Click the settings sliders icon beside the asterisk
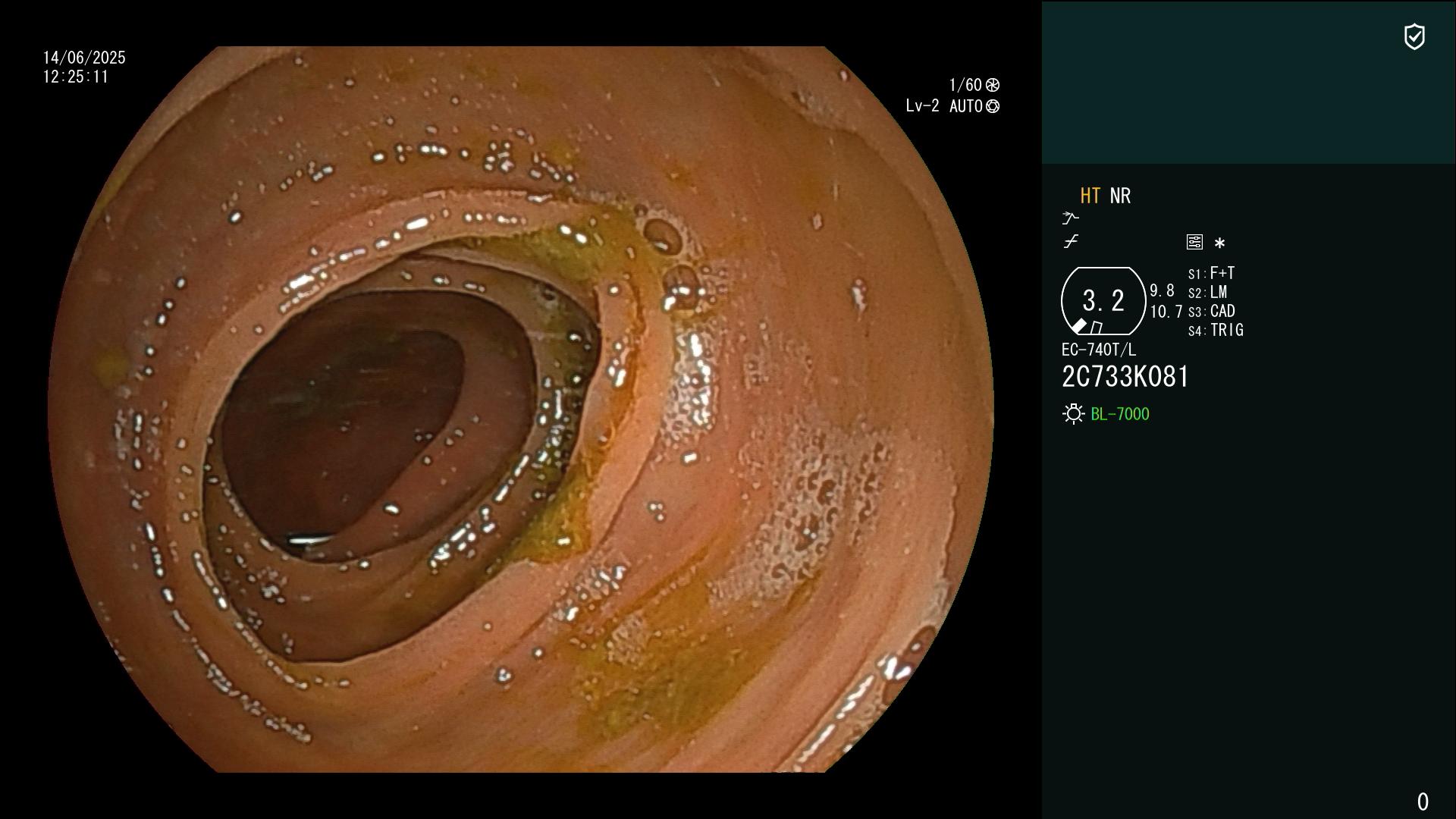The image size is (1456, 819). coord(1194,242)
